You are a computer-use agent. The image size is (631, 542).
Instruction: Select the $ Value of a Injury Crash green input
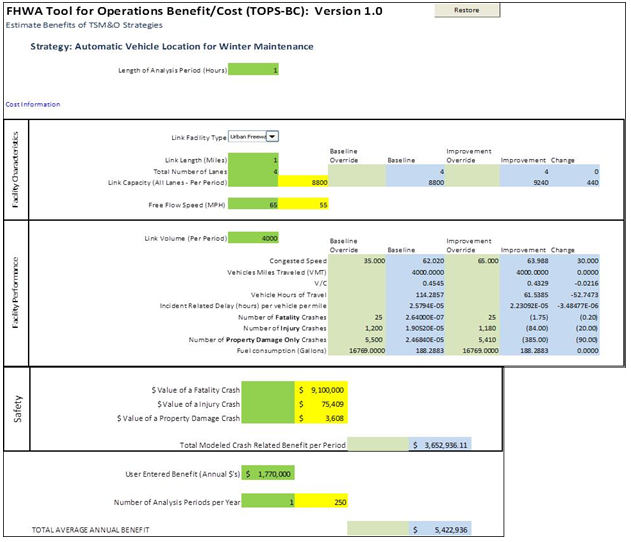point(268,404)
